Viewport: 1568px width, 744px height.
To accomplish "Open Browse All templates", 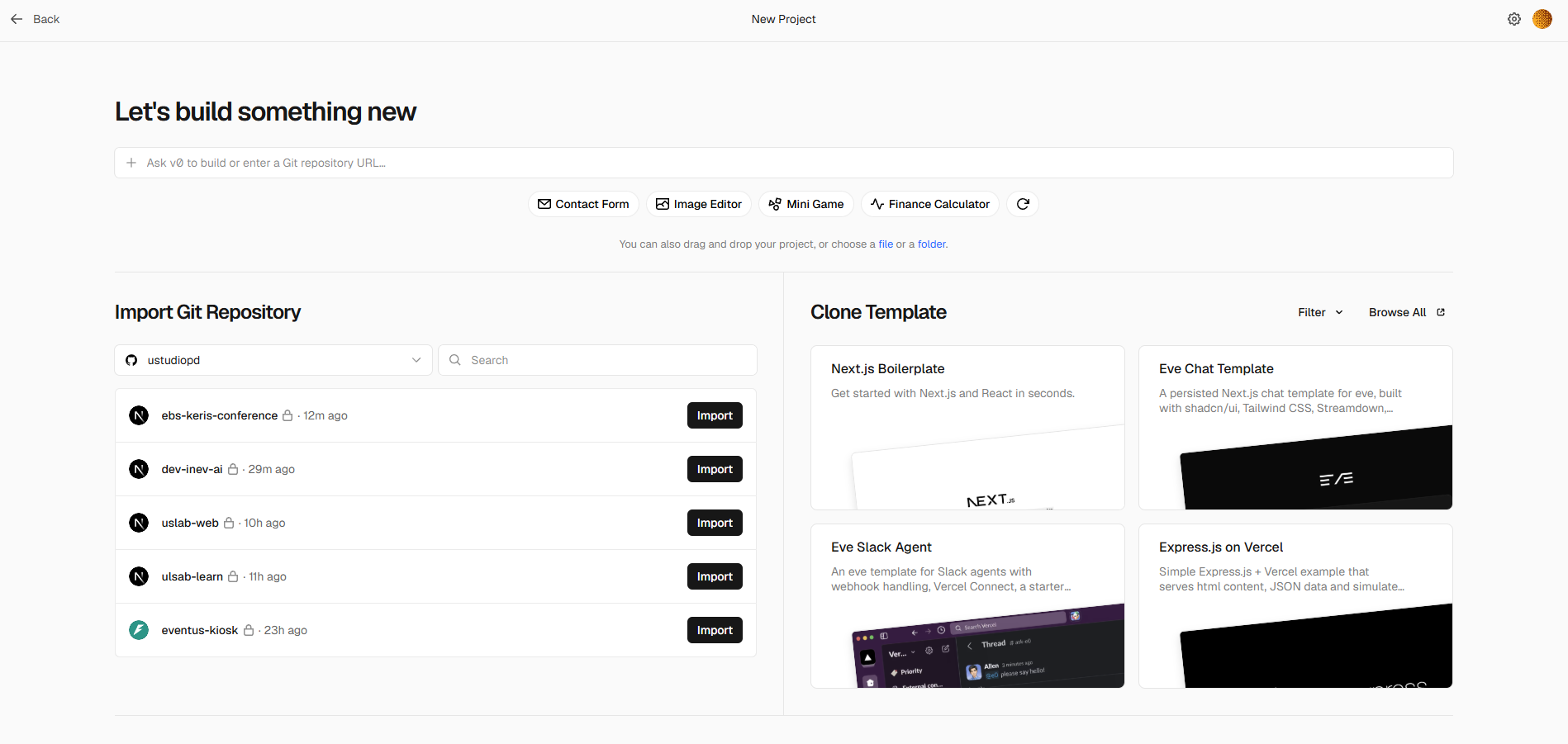I will click(1407, 312).
